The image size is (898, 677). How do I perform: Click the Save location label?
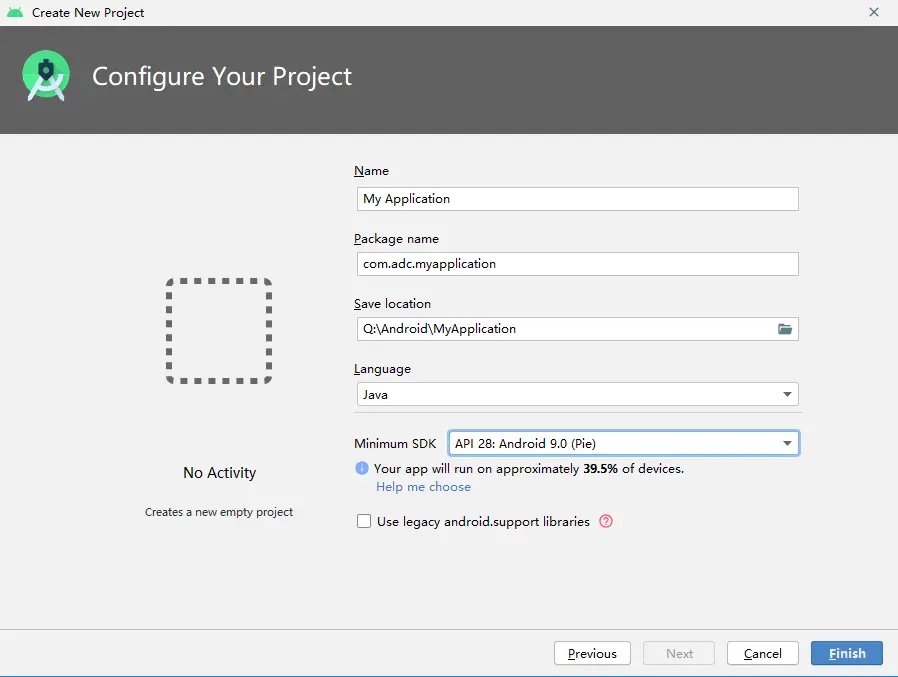[x=392, y=304]
